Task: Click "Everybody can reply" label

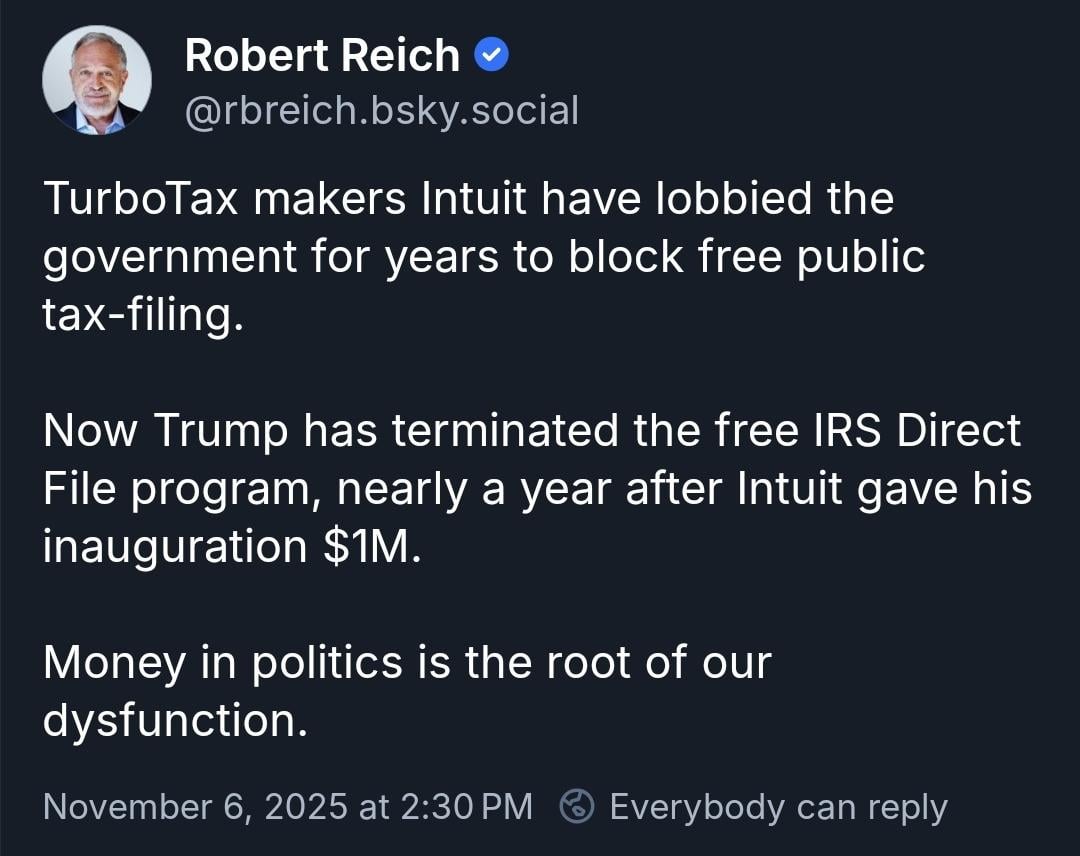Action: 778,806
